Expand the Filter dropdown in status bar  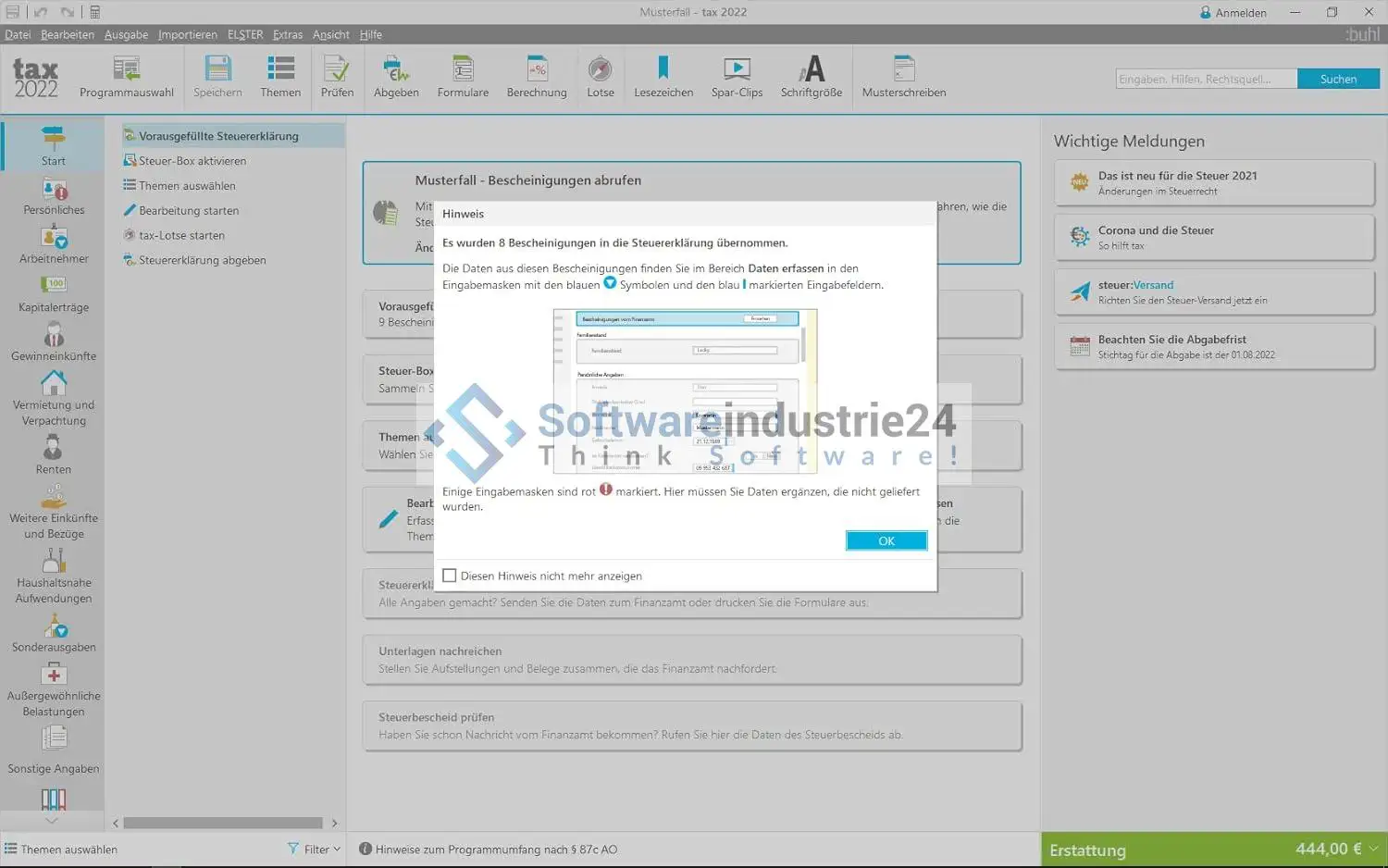315,849
